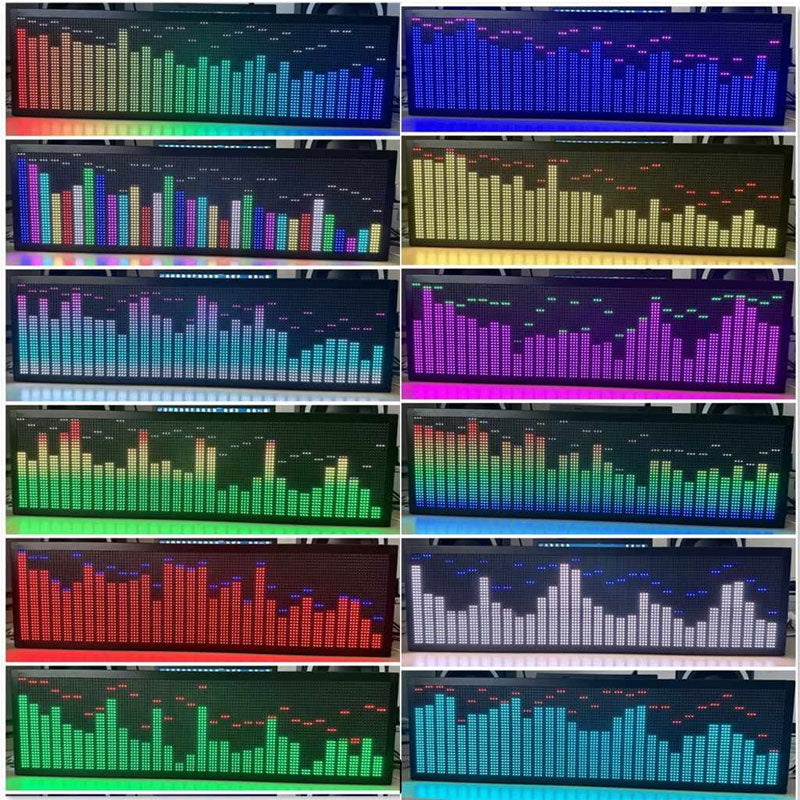Screen dimensions: 800x800
Task: Click the yellow spectrum with red peaks
Action: click(x=598, y=198)
